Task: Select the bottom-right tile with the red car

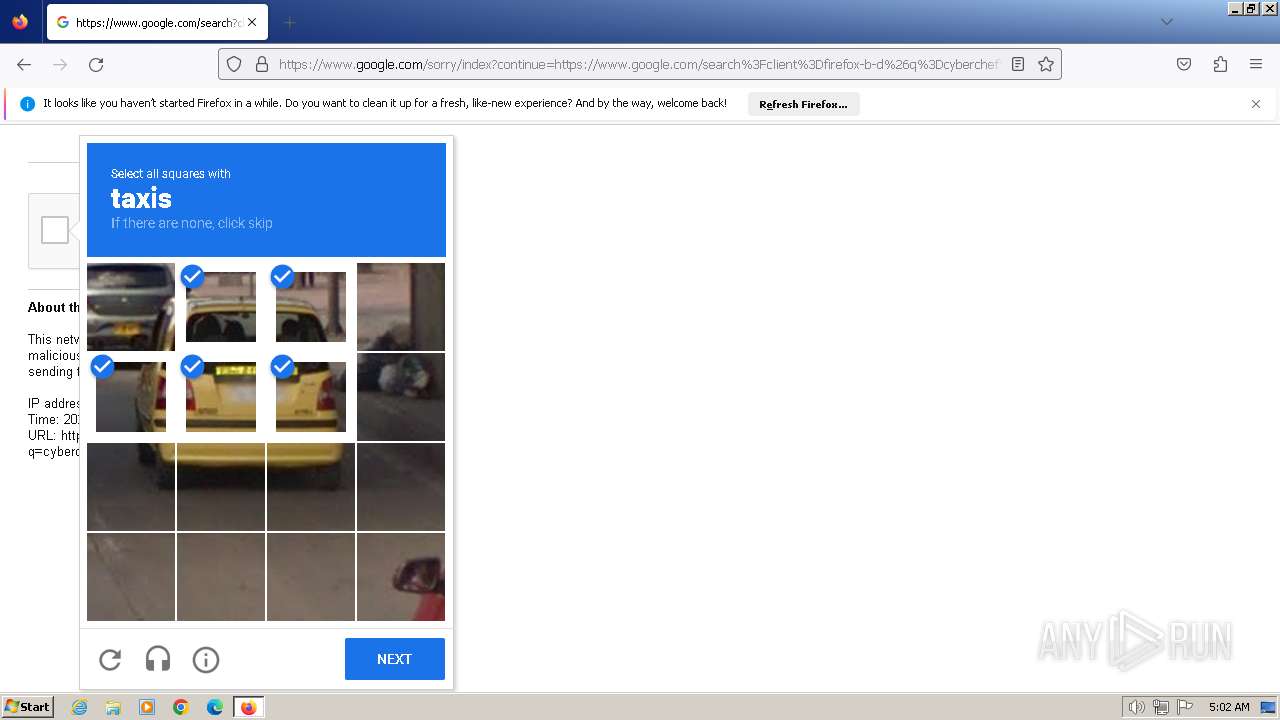Action: [x=401, y=577]
